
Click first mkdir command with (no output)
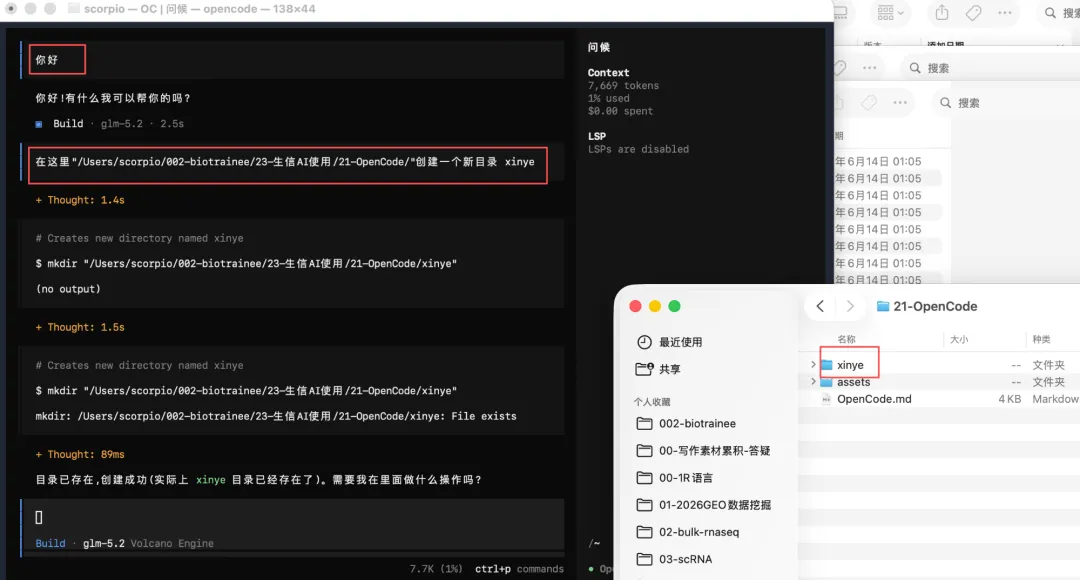[x=246, y=264]
